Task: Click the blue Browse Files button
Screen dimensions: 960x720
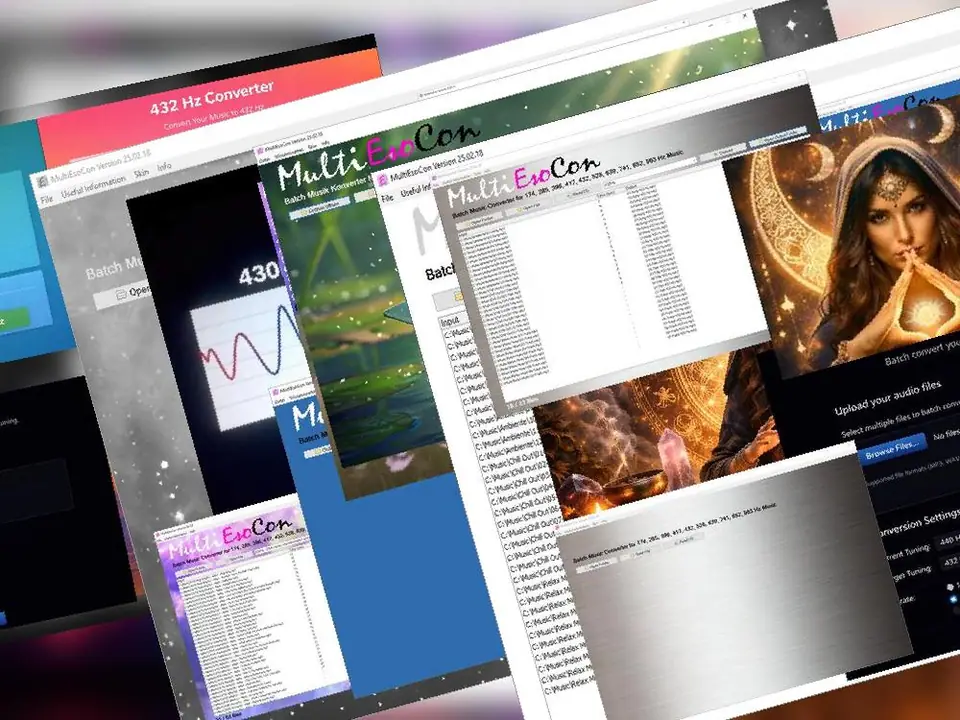Action: (x=892, y=445)
